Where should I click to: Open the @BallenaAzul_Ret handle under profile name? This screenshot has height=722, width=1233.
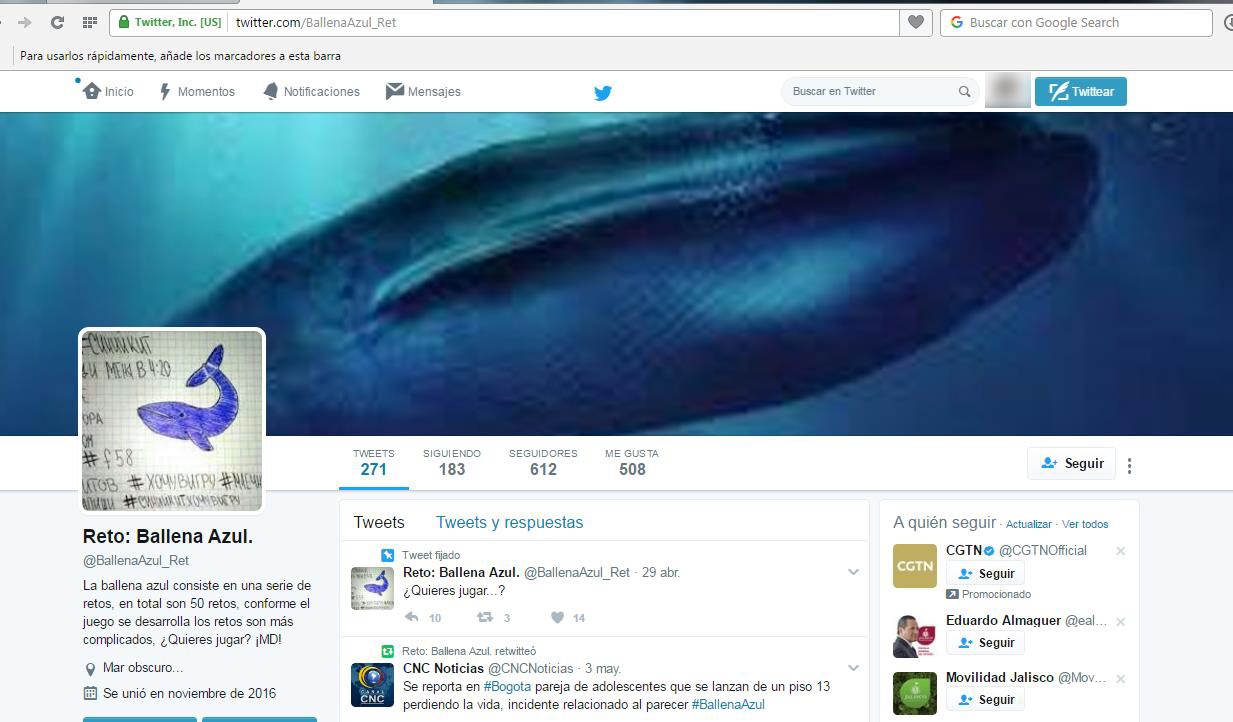(x=136, y=561)
